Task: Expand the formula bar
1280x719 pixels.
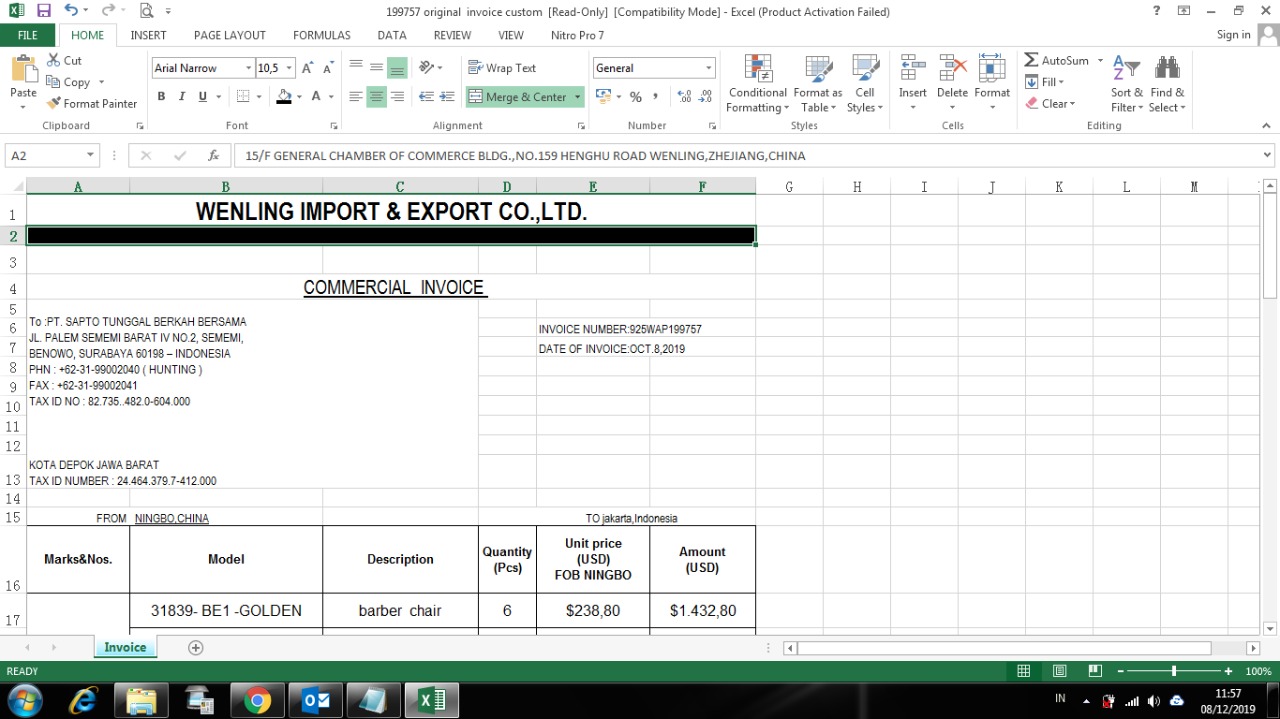Action: [x=1268, y=156]
